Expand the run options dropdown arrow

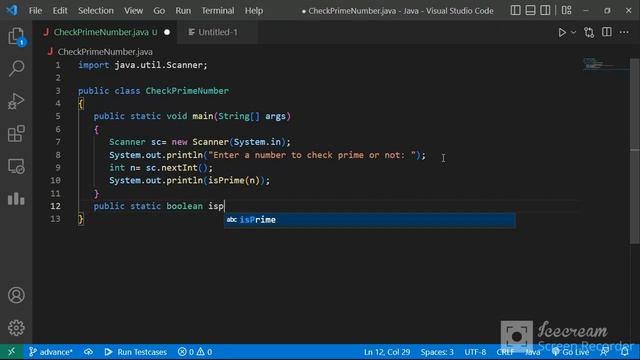coord(573,32)
